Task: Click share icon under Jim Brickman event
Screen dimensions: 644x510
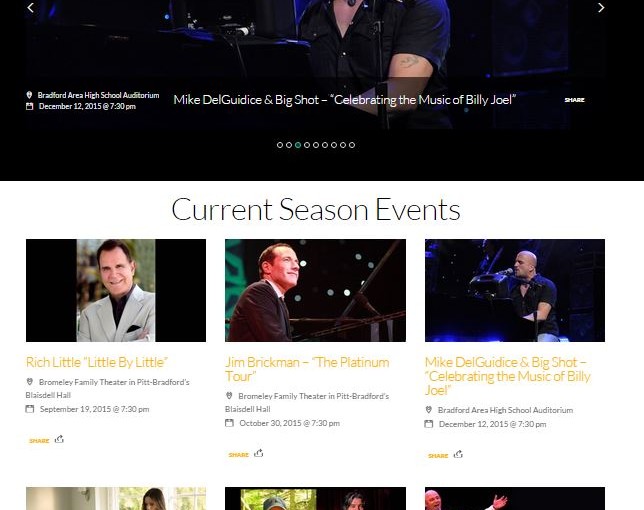Action: 258,453
